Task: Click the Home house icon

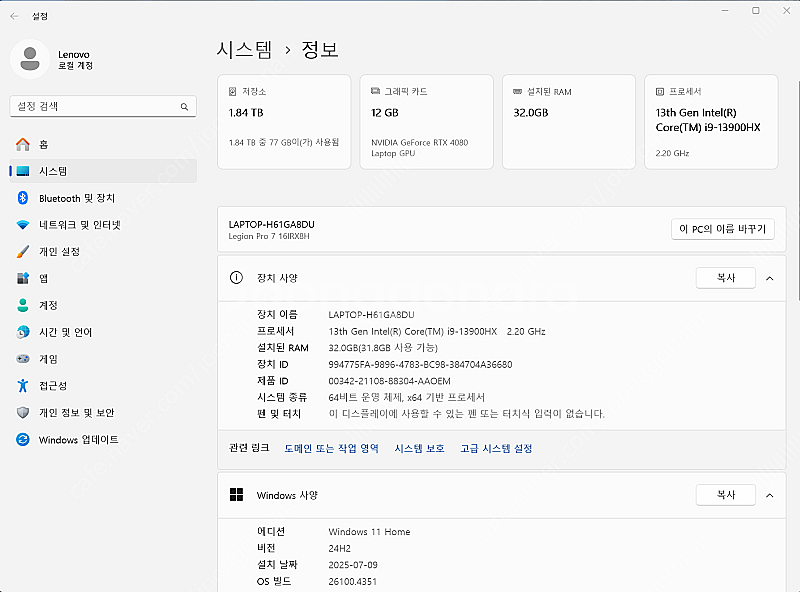Action: point(23,144)
